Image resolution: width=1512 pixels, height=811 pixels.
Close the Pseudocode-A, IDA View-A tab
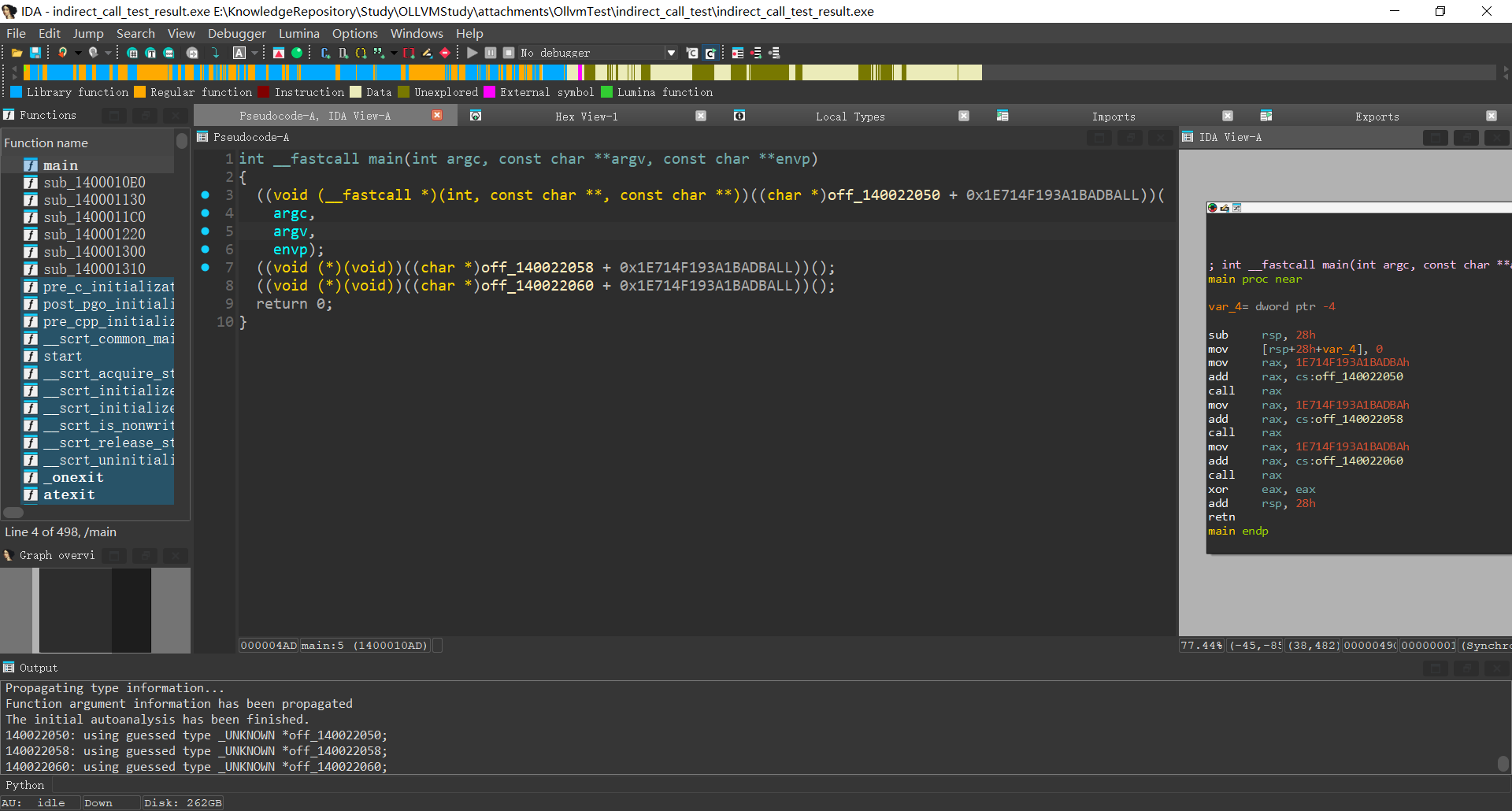click(x=437, y=116)
